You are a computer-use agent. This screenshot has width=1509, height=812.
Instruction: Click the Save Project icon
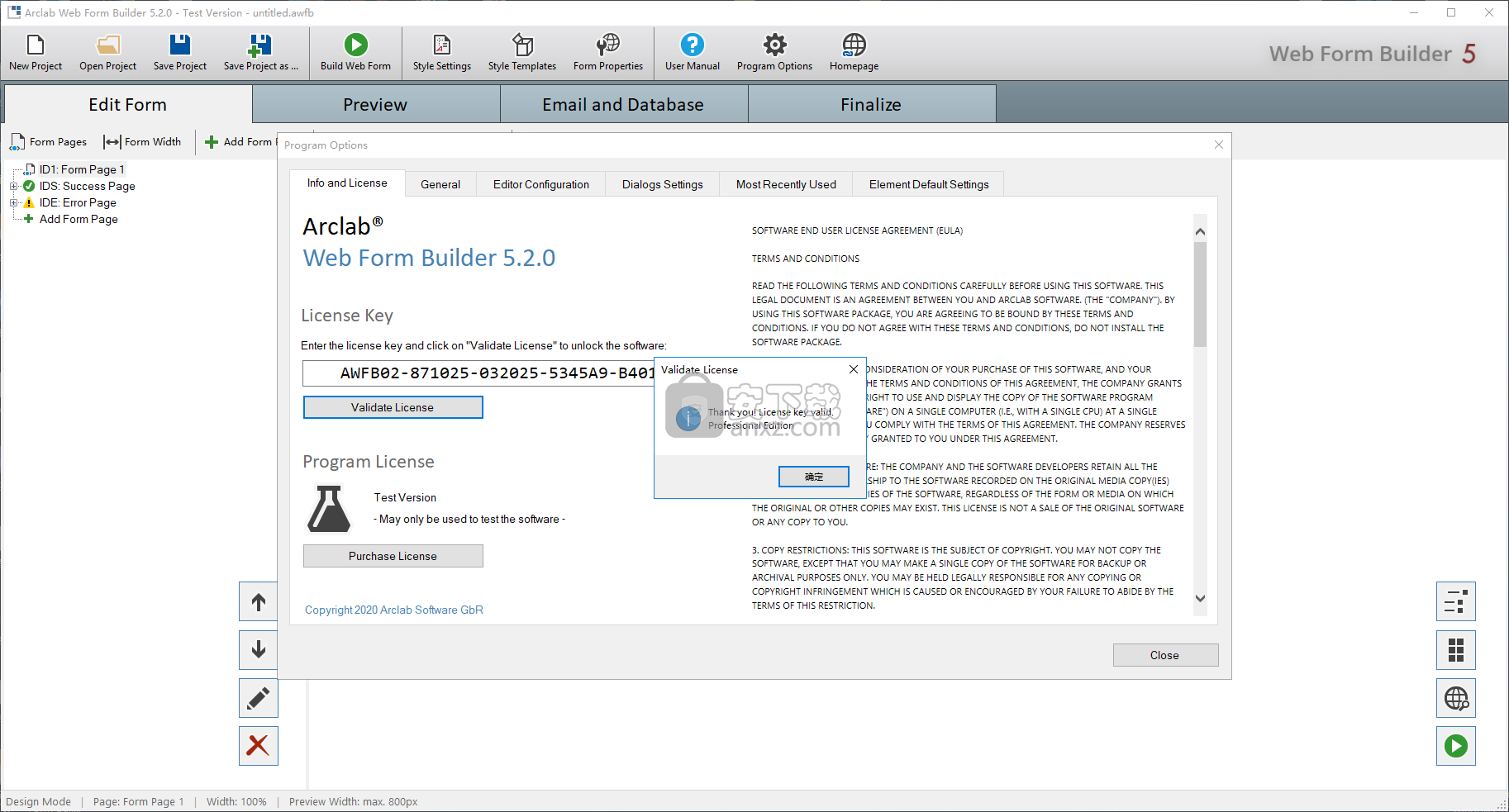point(179,53)
